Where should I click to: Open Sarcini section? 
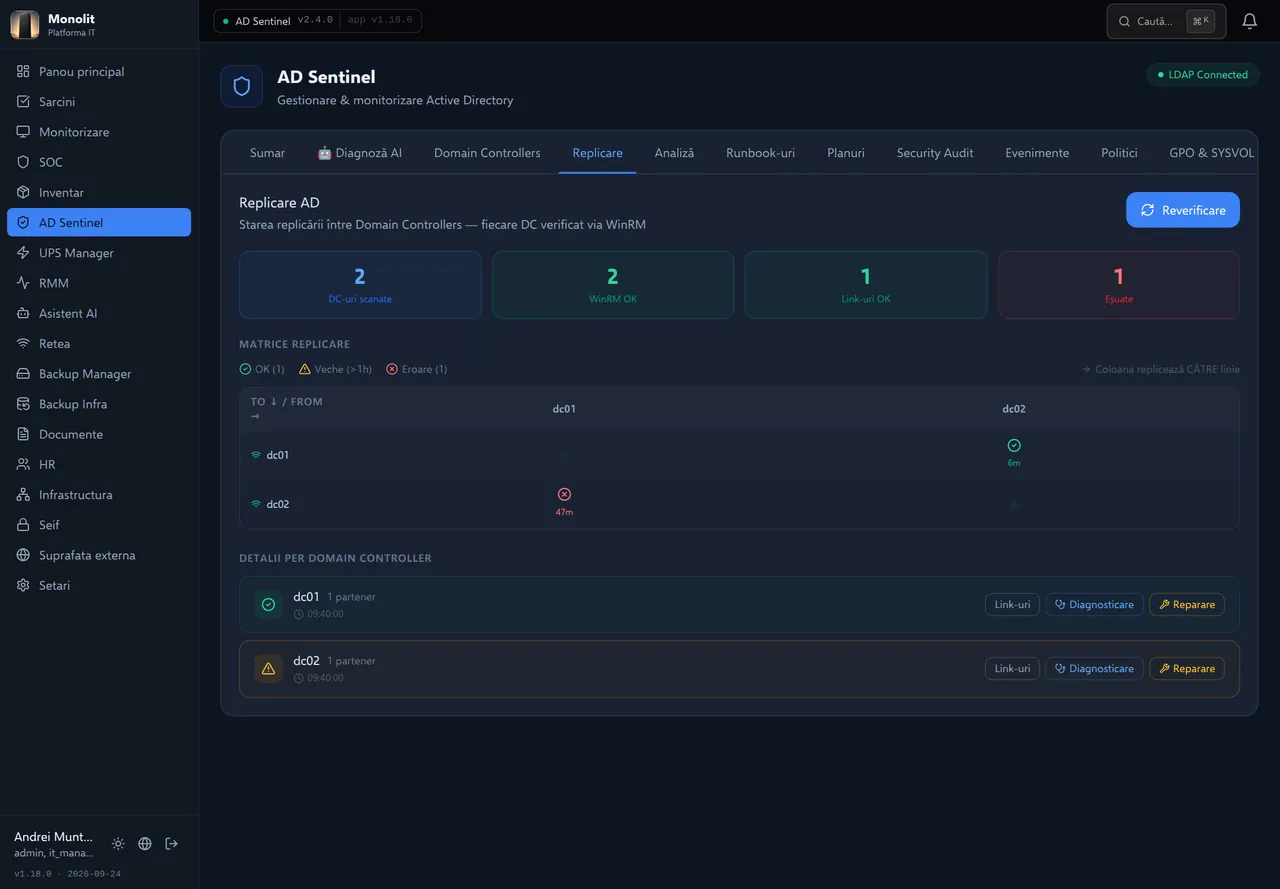98,102
